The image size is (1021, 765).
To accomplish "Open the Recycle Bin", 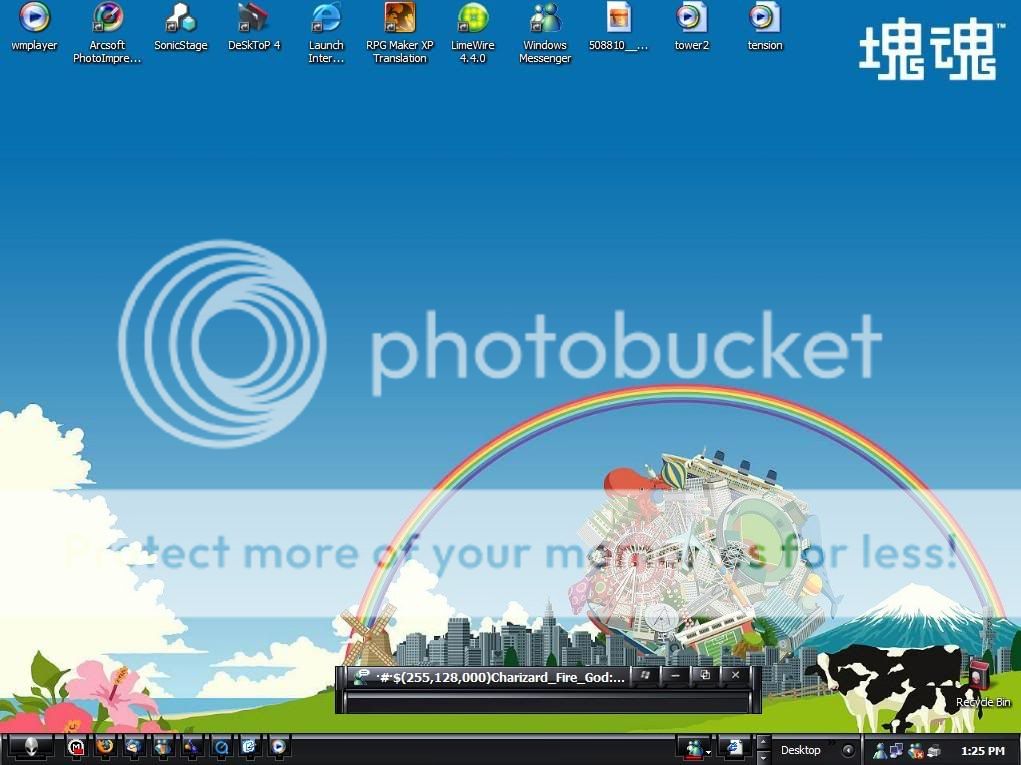I will tap(982, 678).
